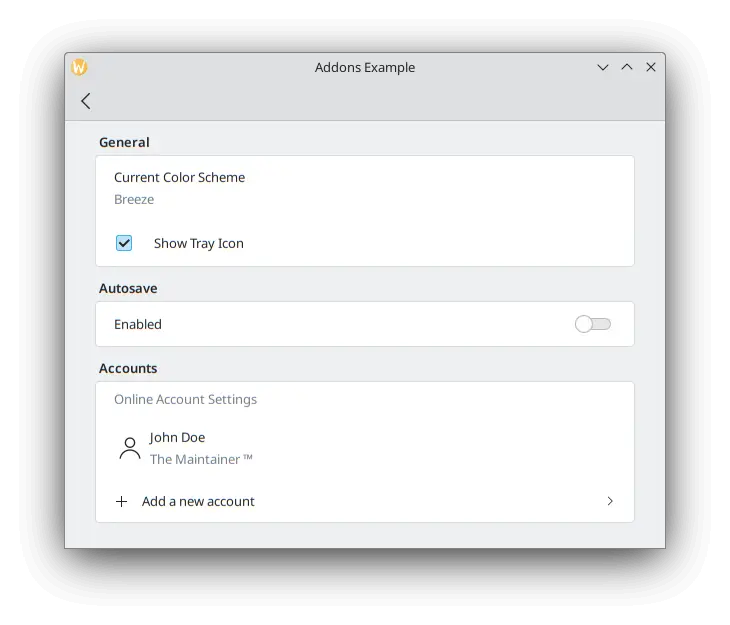Select the Current Color Scheme row
730x625 pixels.
click(365, 189)
